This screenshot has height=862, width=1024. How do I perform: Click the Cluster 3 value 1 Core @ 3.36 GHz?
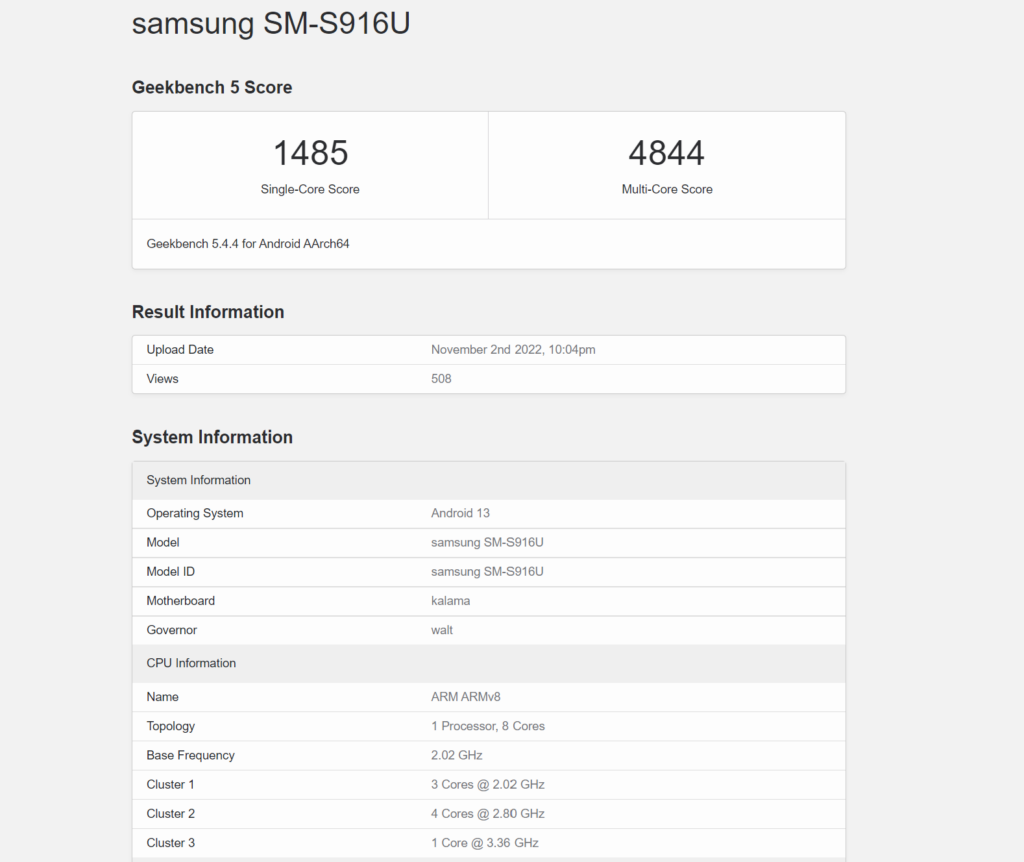coord(485,843)
